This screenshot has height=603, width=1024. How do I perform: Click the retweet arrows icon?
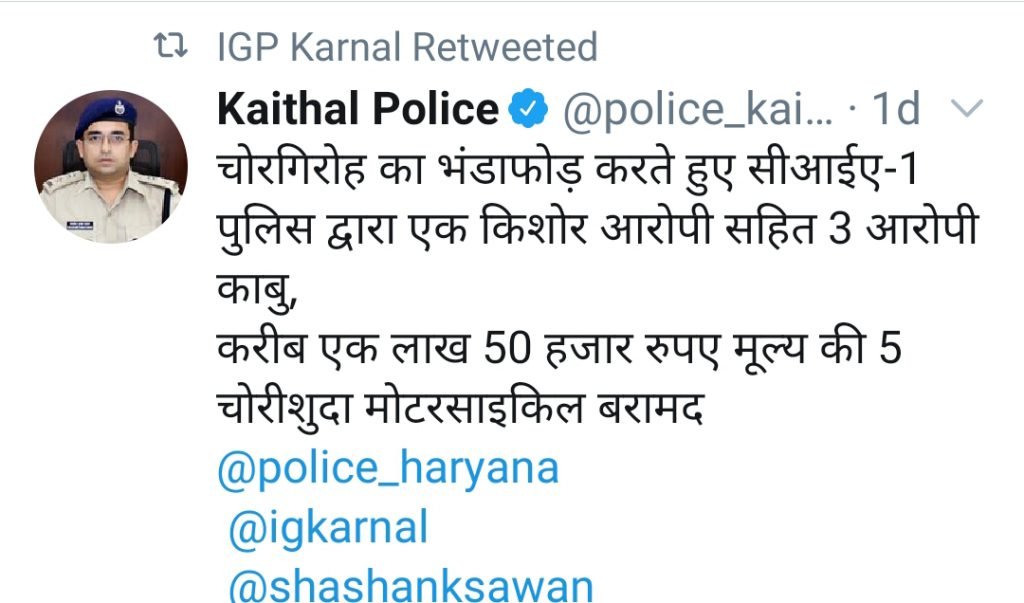pyautogui.click(x=170, y=47)
